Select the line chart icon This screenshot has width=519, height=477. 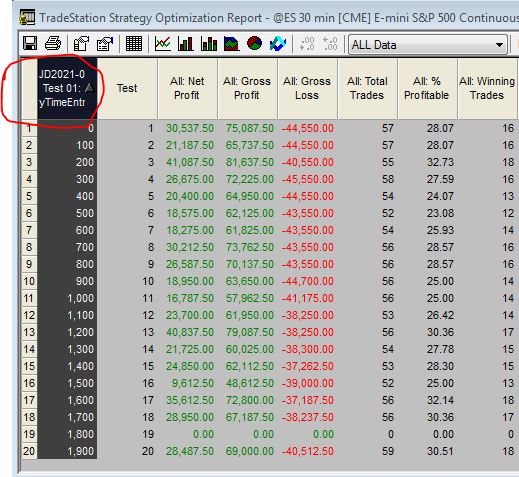[x=163, y=44]
